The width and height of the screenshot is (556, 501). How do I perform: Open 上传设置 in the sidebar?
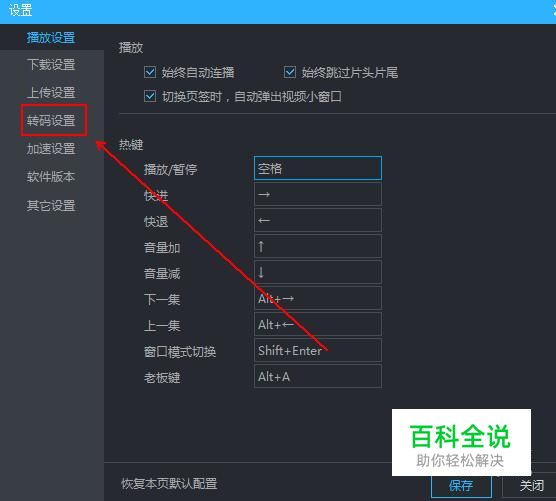click(x=51, y=93)
